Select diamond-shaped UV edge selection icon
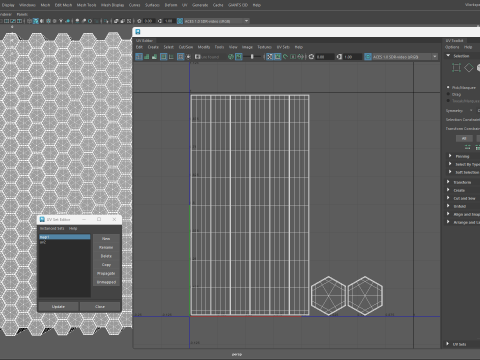 (x=469, y=68)
